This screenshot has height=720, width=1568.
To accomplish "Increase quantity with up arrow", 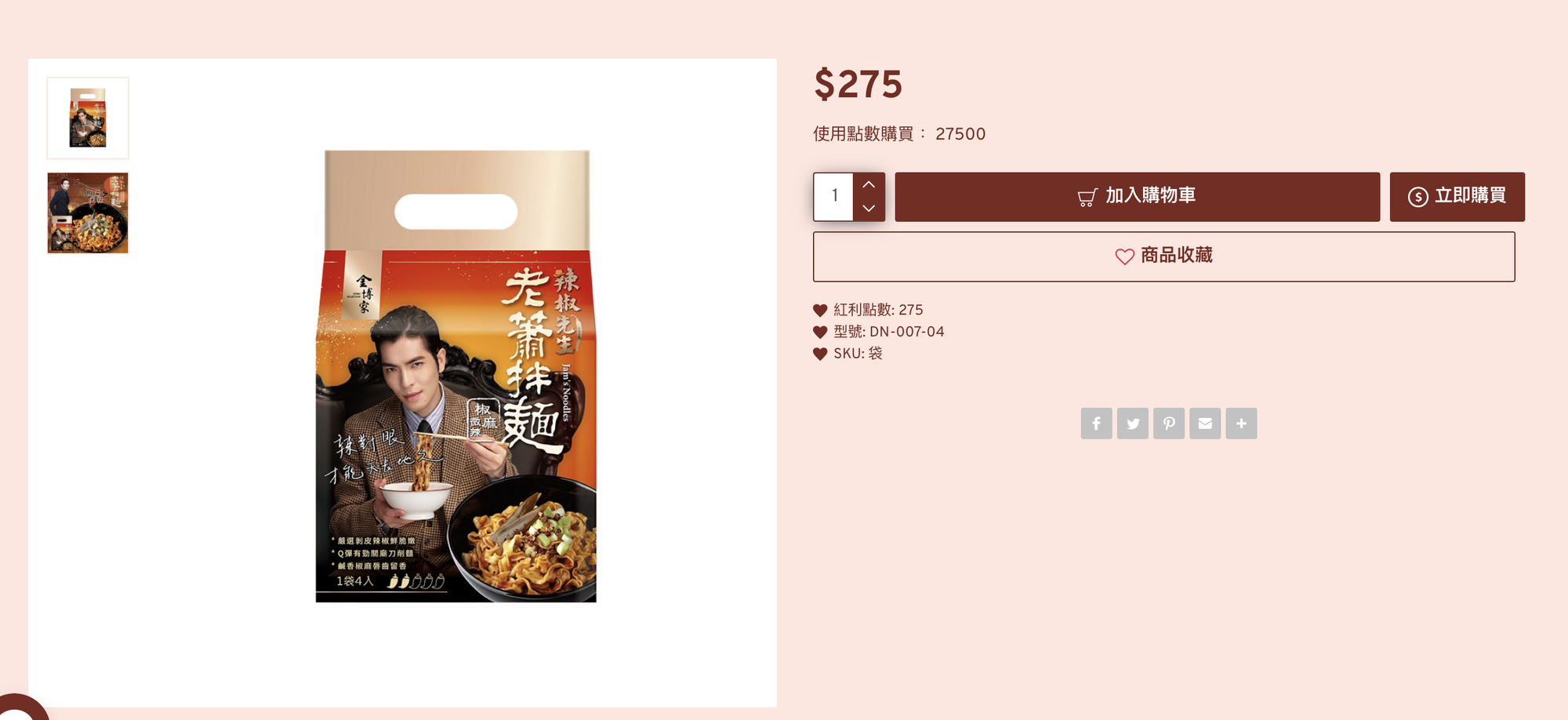I will pos(869,184).
